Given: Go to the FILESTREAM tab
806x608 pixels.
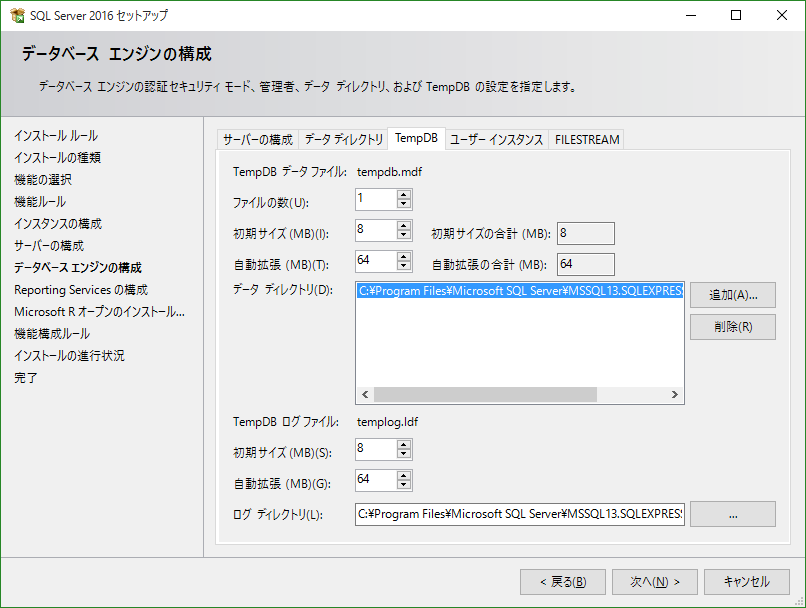Looking at the screenshot, I should (587, 139).
